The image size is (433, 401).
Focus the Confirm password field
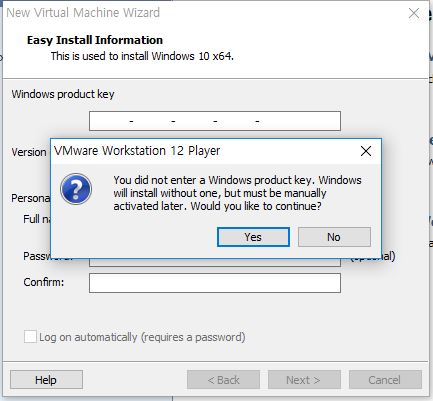(x=215, y=283)
